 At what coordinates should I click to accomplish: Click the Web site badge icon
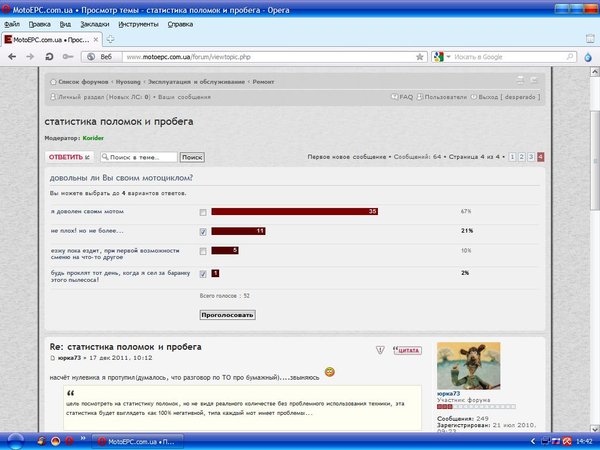[101, 57]
